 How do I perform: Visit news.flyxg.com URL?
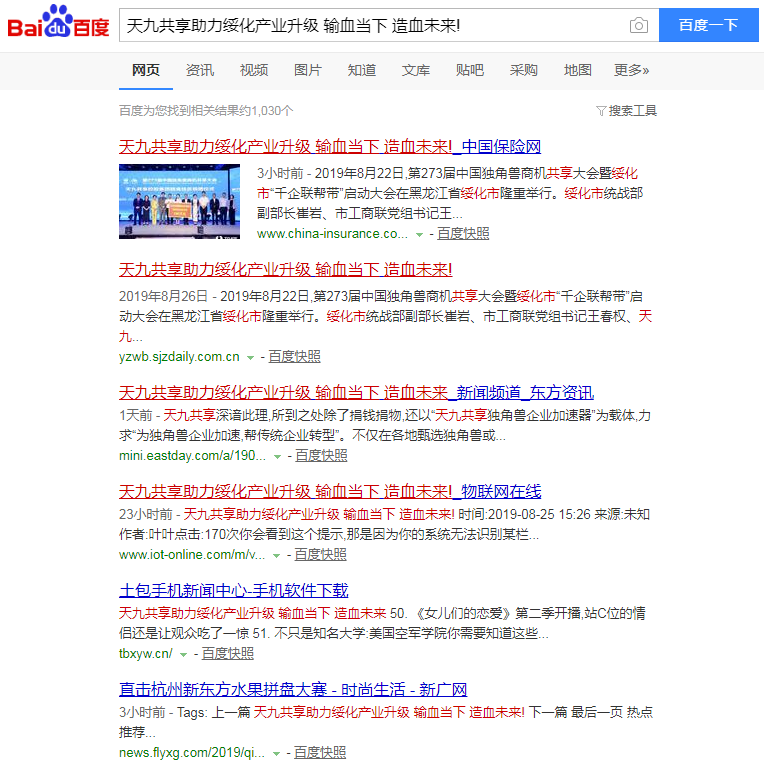(x=192, y=752)
